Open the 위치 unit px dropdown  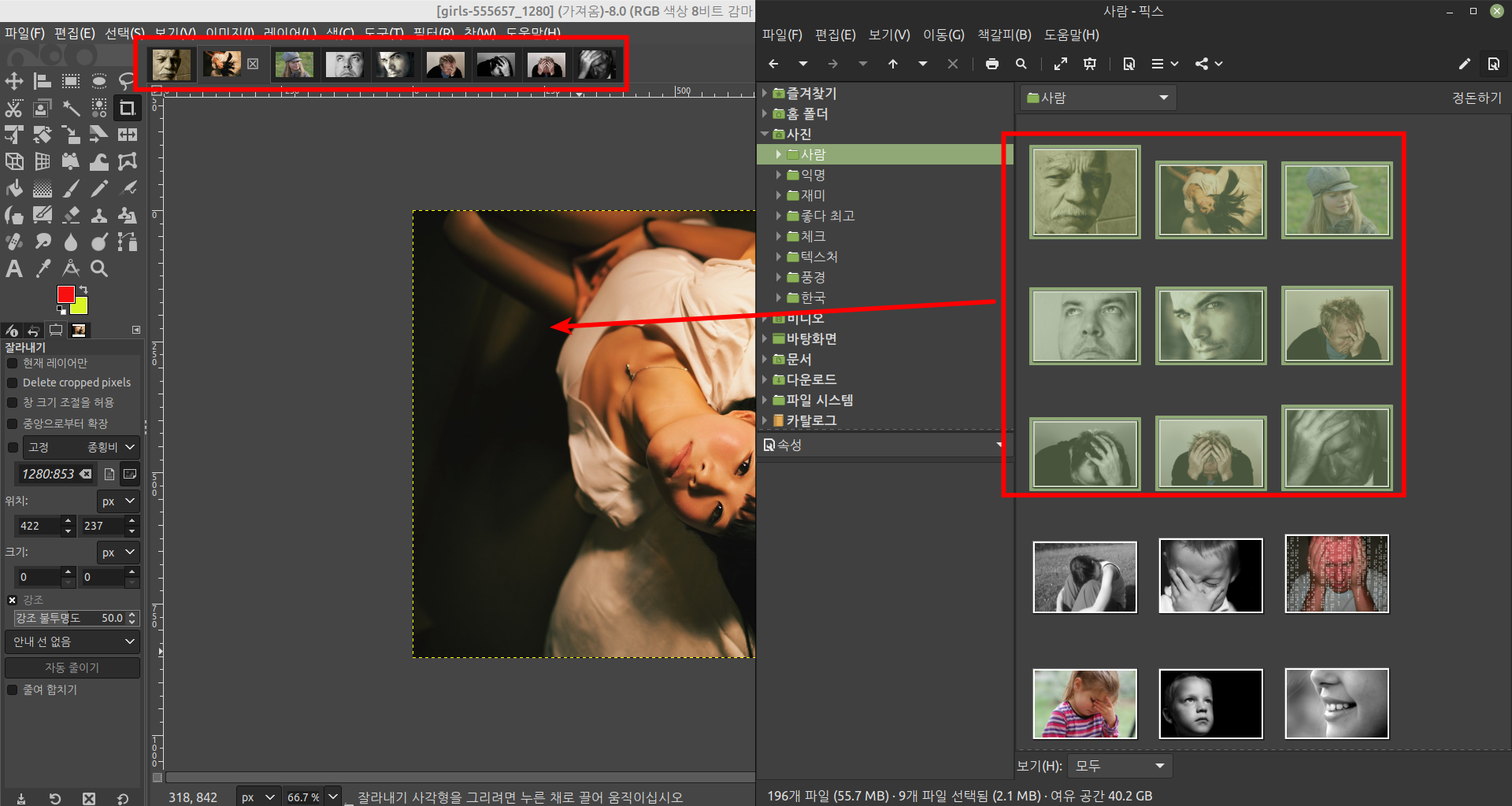(118, 501)
